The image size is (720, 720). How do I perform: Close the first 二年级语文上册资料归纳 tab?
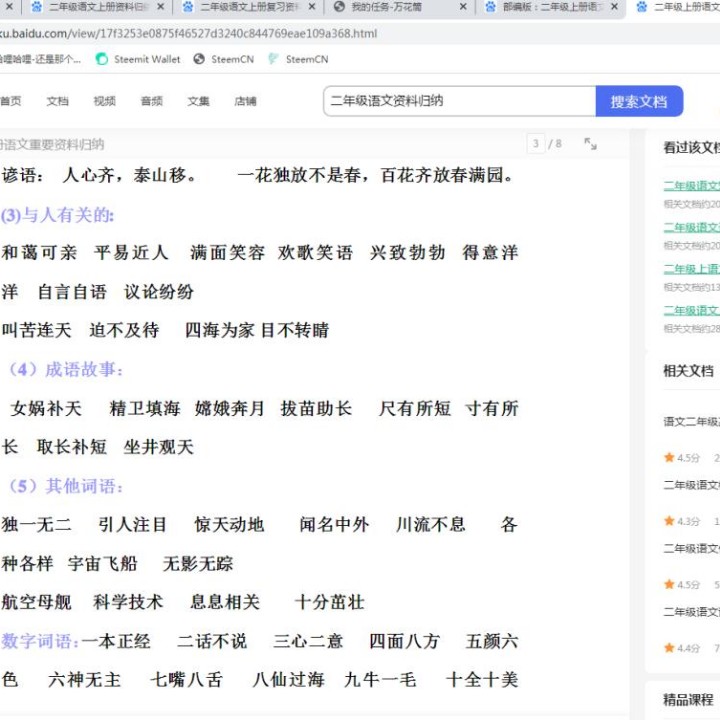161,7
